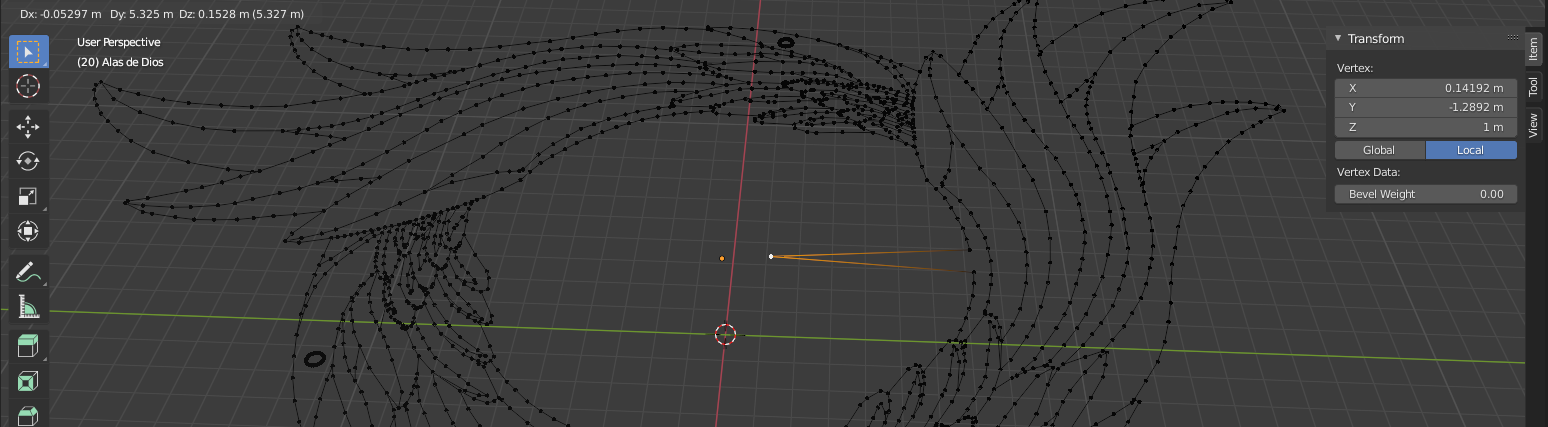Switch to the View sidebar tab
The height and width of the screenshot is (427, 1548).
(1534, 125)
